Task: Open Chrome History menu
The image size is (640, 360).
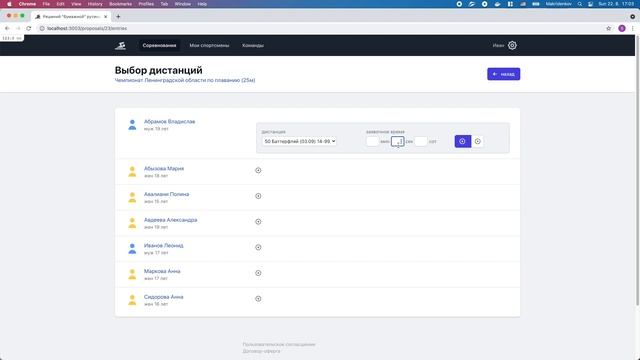Action: click(x=95, y=4)
